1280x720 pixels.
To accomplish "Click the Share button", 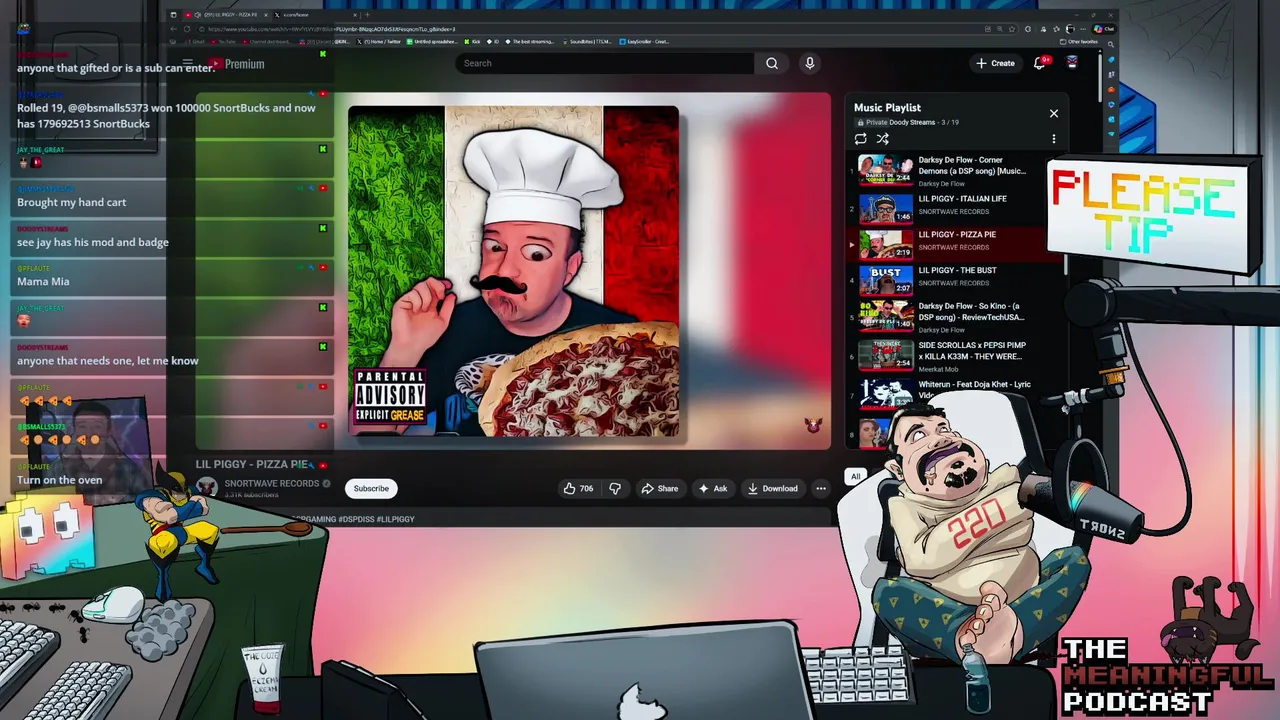I will point(660,488).
